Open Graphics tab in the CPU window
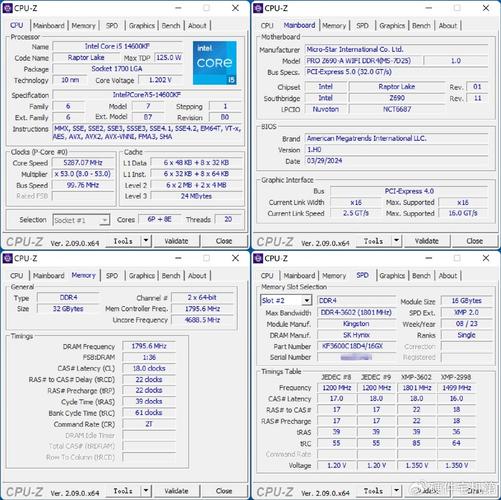The image size is (501, 500). pos(142,26)
